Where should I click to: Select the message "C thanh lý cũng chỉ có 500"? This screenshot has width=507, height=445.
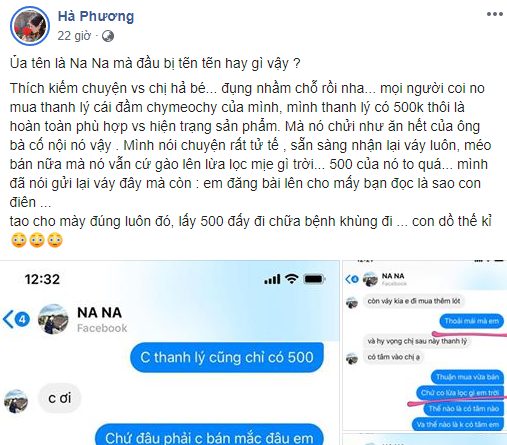point(227,357)
